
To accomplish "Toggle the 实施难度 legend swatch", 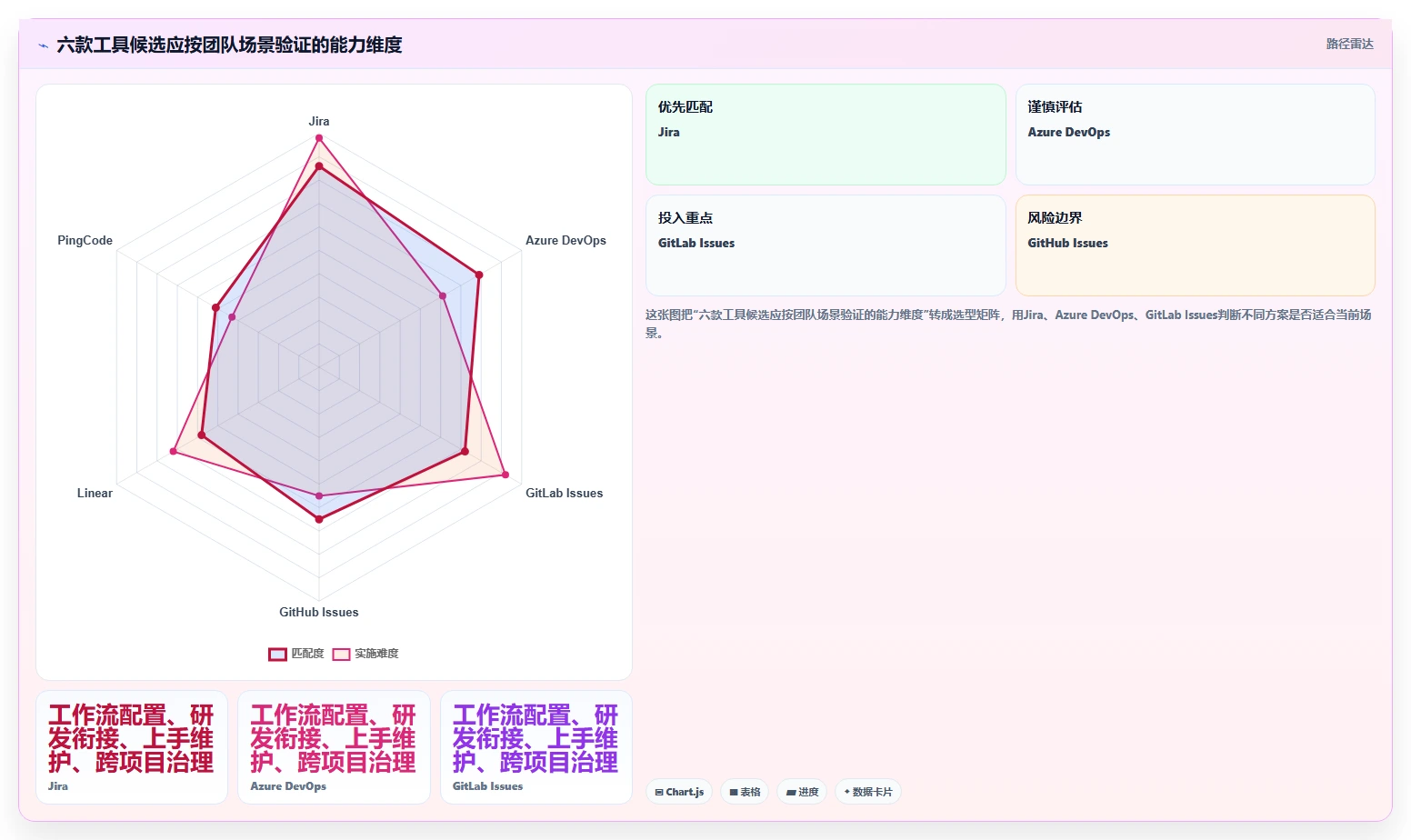I will coord(341,655).
